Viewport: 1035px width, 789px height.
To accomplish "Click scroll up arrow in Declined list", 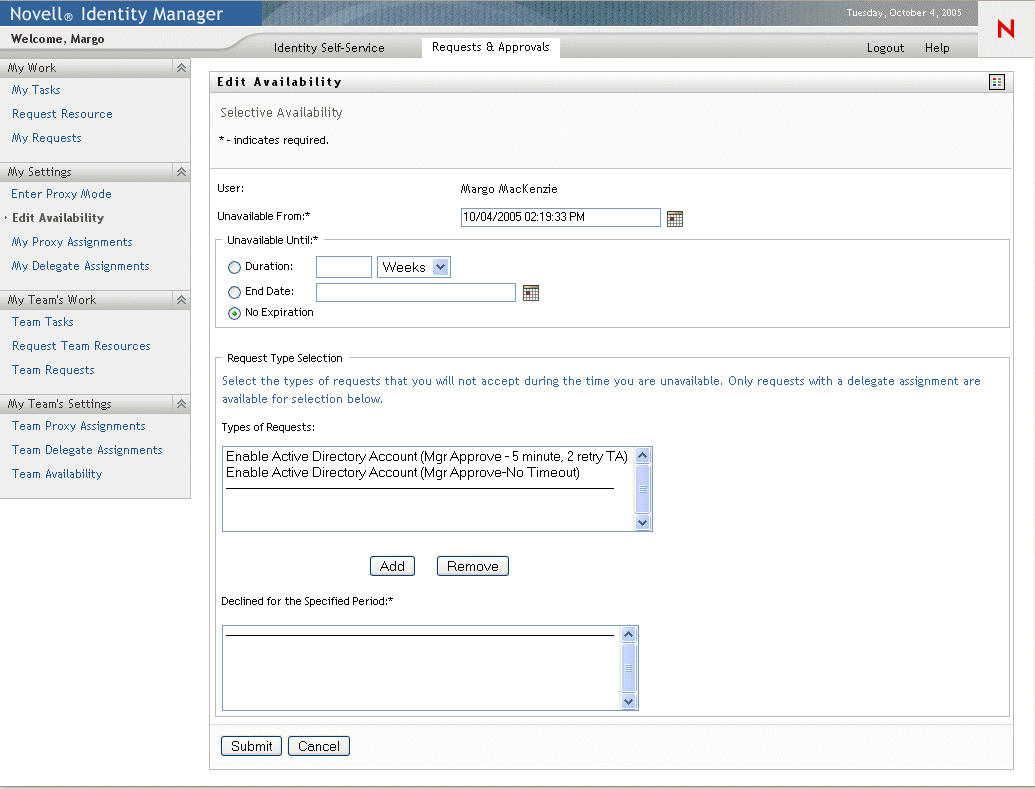I will (x=628, y=635).
